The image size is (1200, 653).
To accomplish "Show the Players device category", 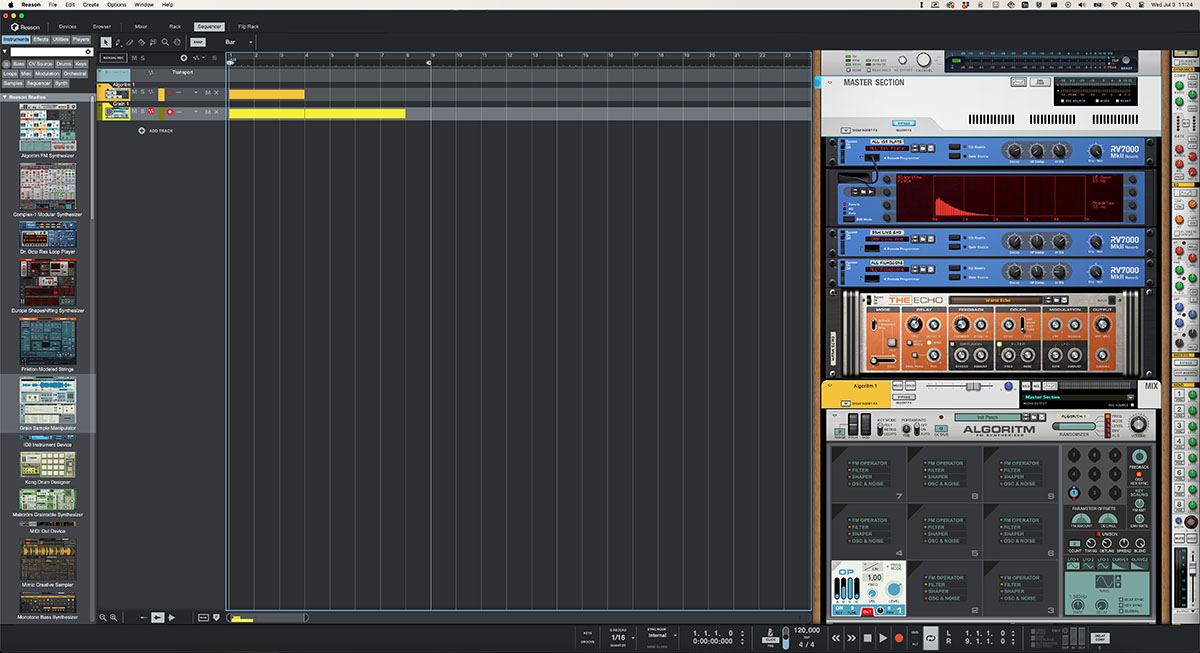I will click(82, 39).
